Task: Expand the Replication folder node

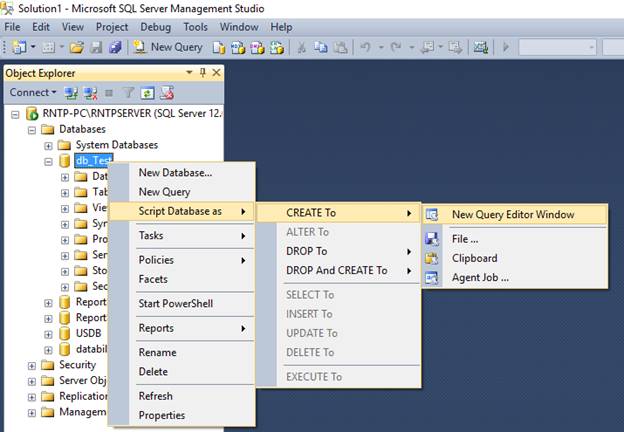Action: [x=32, y=397]
